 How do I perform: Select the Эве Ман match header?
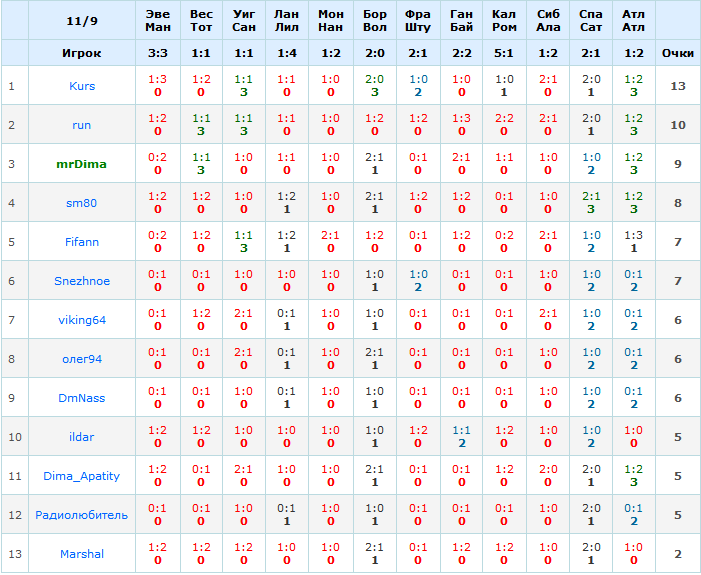click(x=158, y=21)
